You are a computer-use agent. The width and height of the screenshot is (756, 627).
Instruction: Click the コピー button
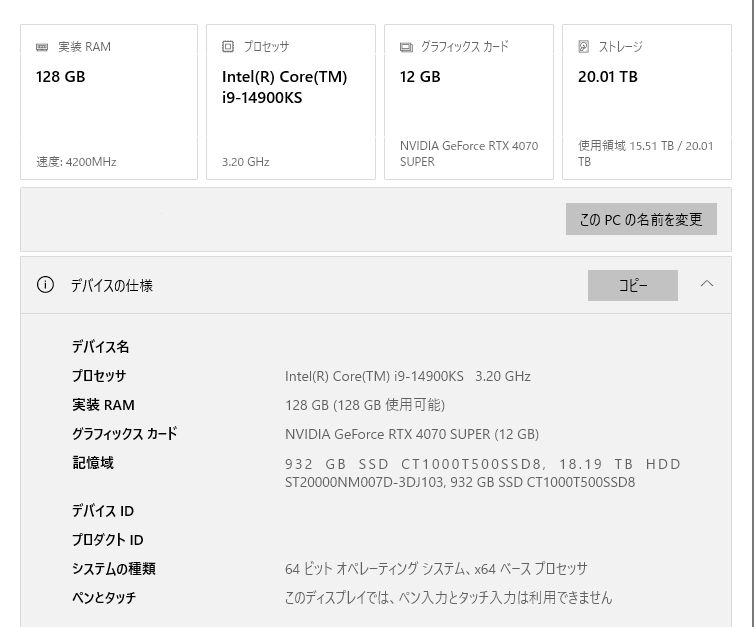coord(633,286)
